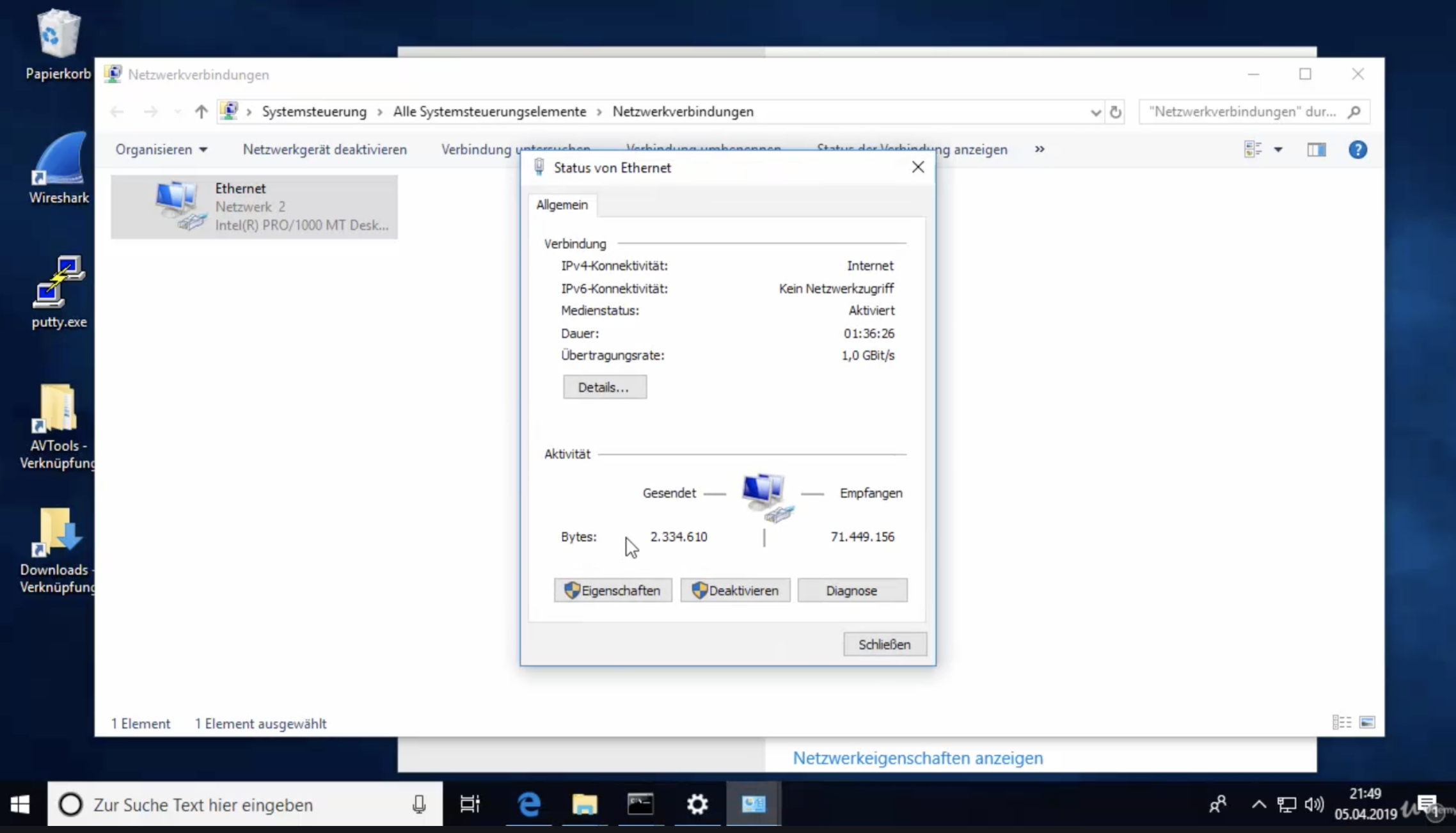This screenshot has height=833, width=1456.
Task: Open the AVTools shortcut folder
Action: [57, 427]
